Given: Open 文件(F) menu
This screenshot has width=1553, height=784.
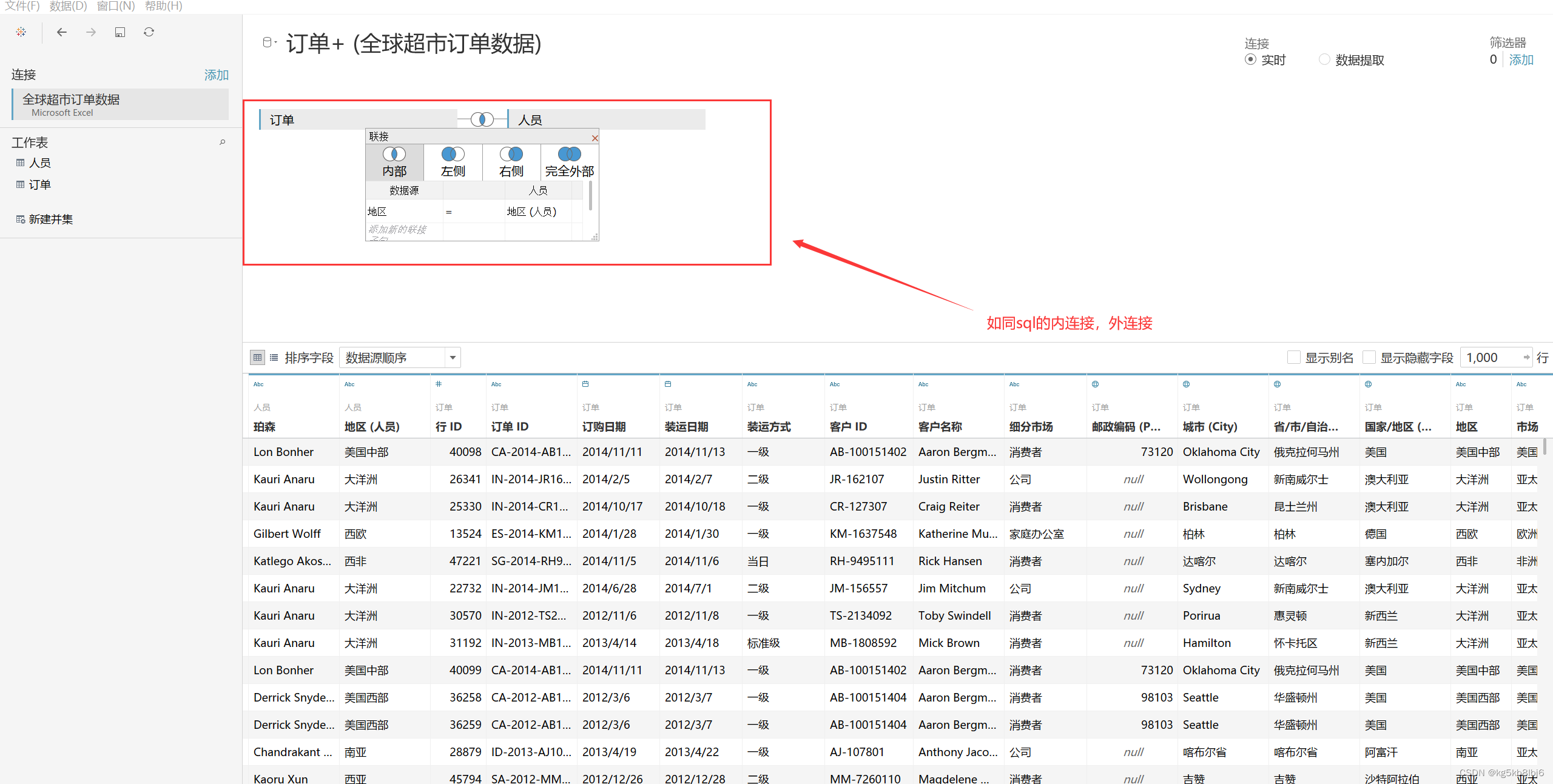Looking at the screenshot, I should coord(22,6).
